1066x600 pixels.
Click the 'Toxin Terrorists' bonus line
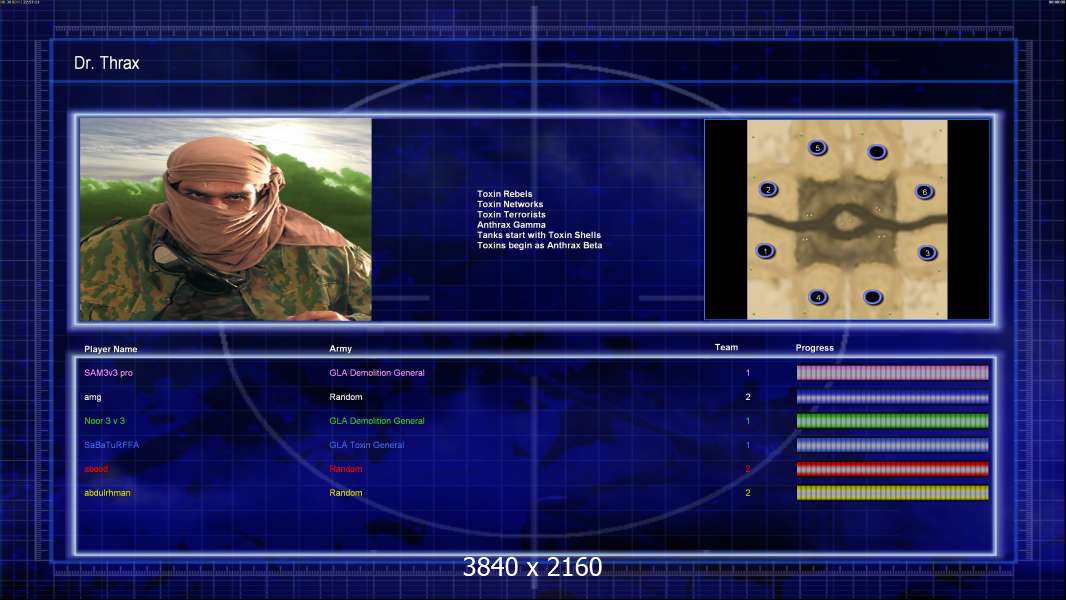511,214
